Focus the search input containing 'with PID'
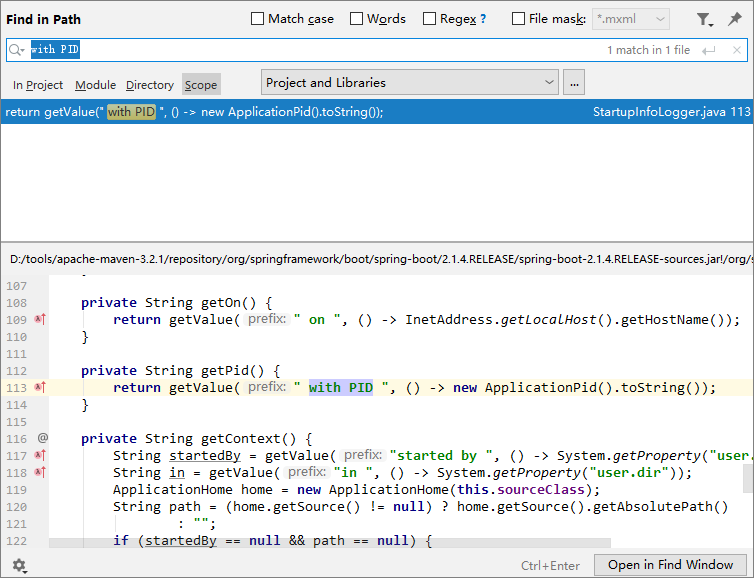Image resolution: width=754 pixels, height=578 pixels. [x=377, y=50]
